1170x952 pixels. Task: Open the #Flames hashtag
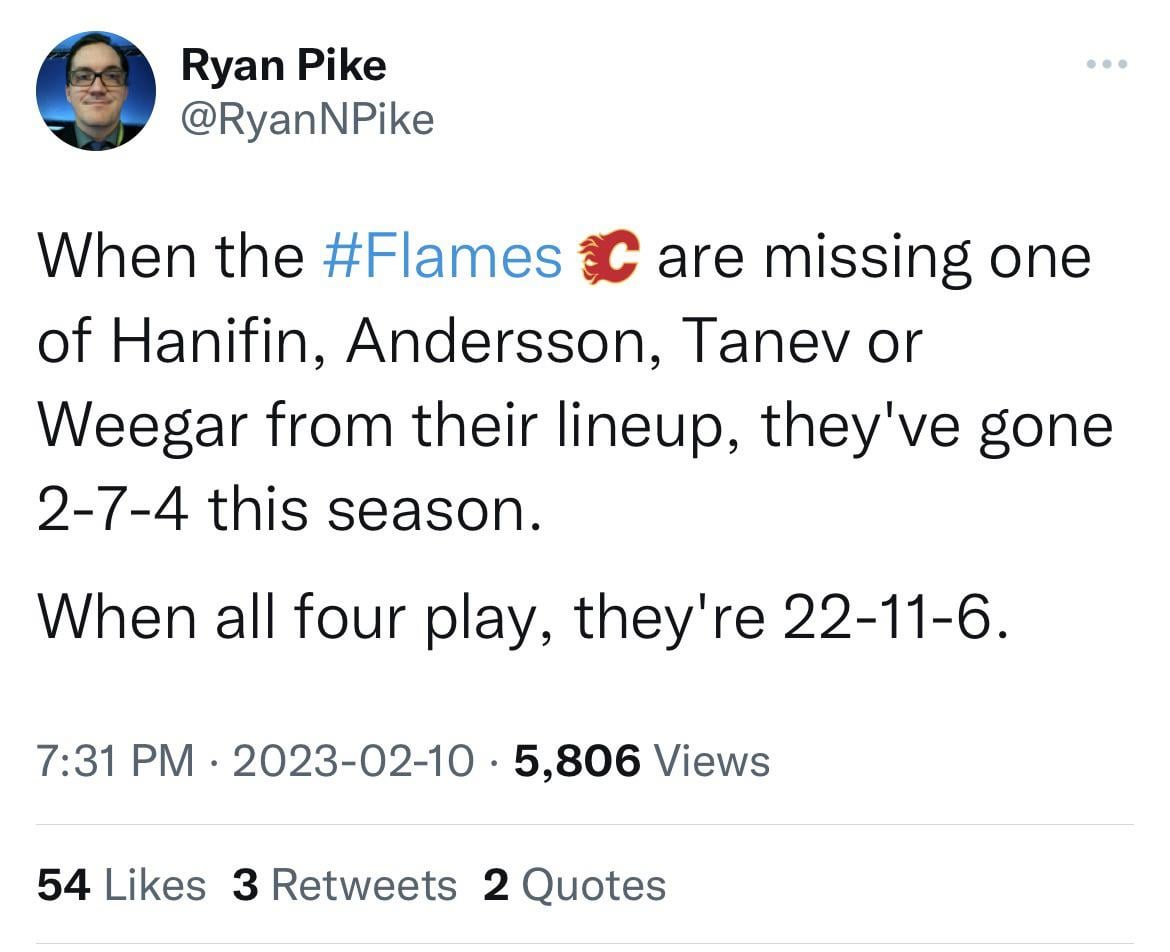[x=442, y=257]
